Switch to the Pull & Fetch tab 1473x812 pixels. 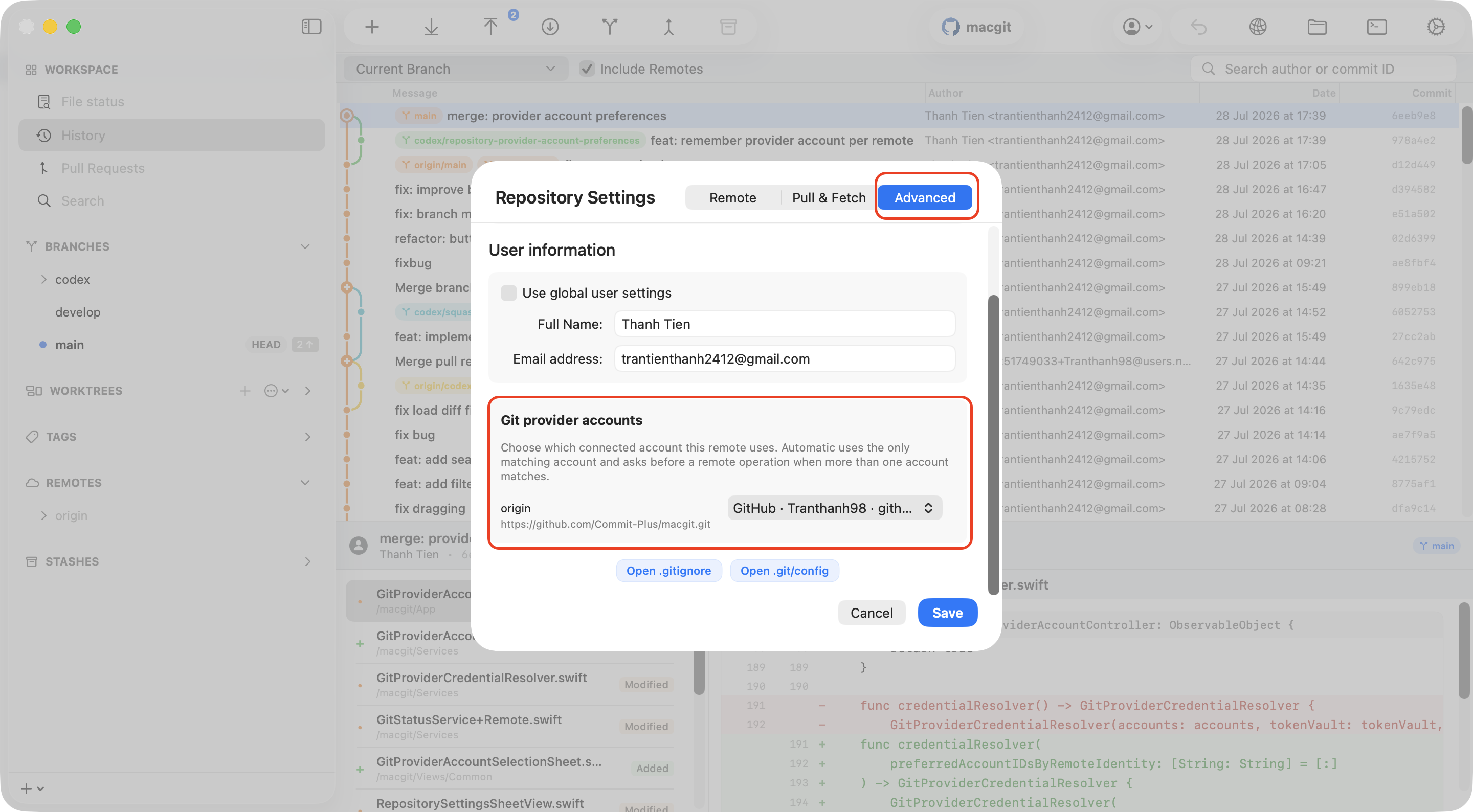tap(829, 198)
